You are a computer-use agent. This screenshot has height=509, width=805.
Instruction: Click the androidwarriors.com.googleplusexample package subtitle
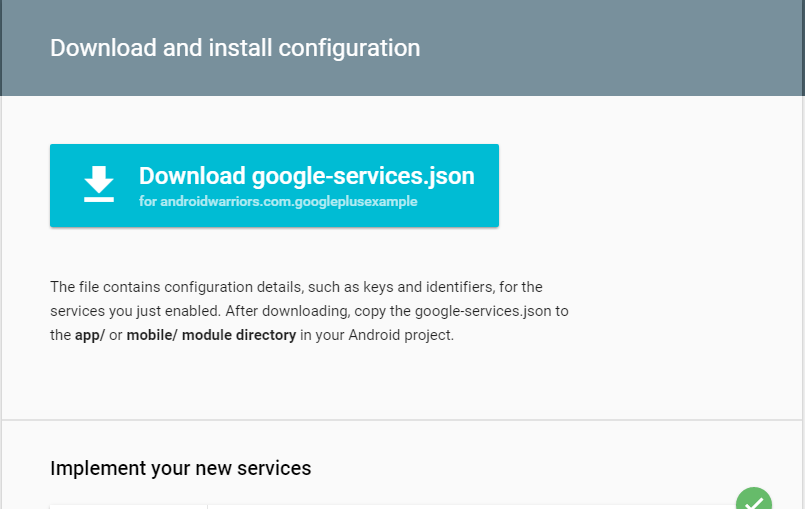pos(278,201)
